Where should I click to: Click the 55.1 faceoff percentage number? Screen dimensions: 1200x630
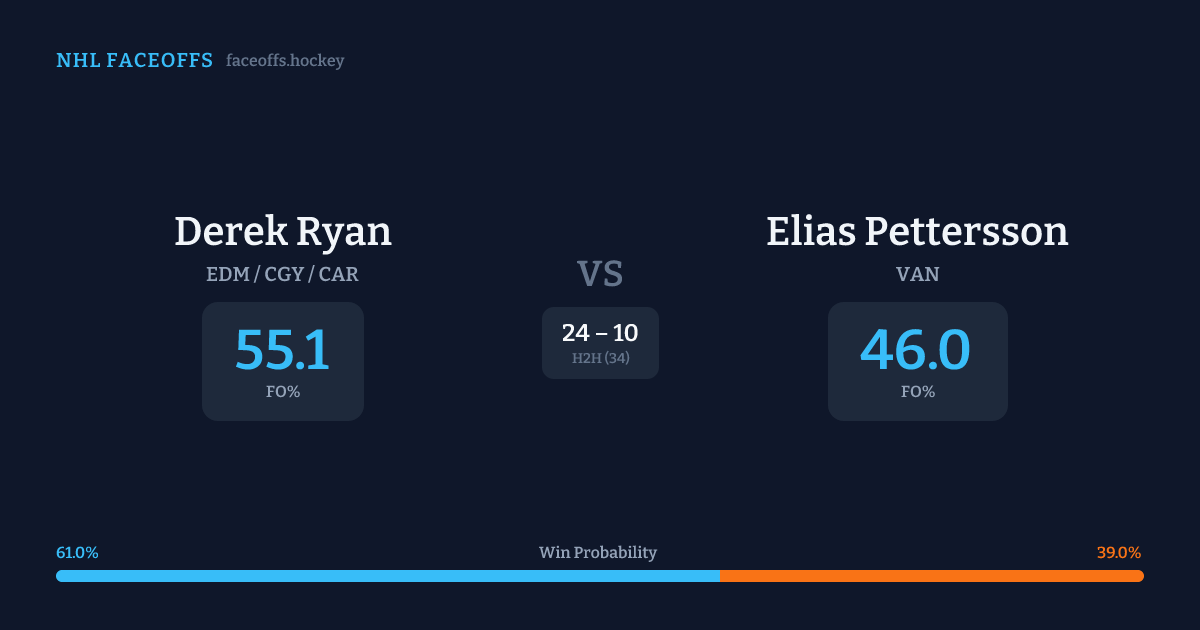(283, 350)
